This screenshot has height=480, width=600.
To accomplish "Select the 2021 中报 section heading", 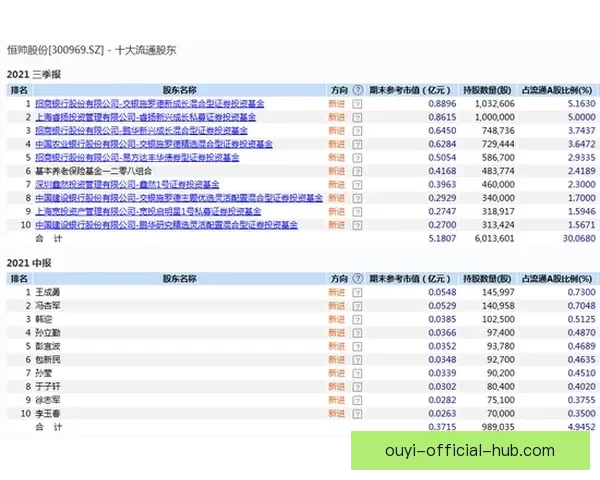I will pos(29,263).
